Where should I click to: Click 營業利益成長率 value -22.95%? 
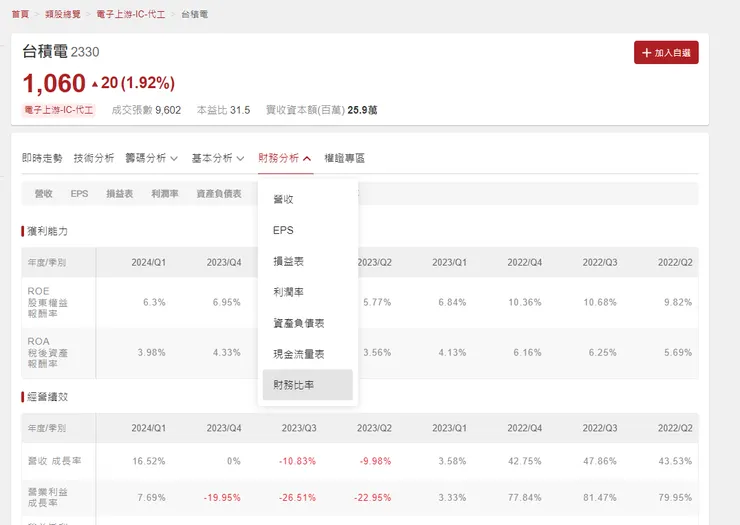pos(372,498)
